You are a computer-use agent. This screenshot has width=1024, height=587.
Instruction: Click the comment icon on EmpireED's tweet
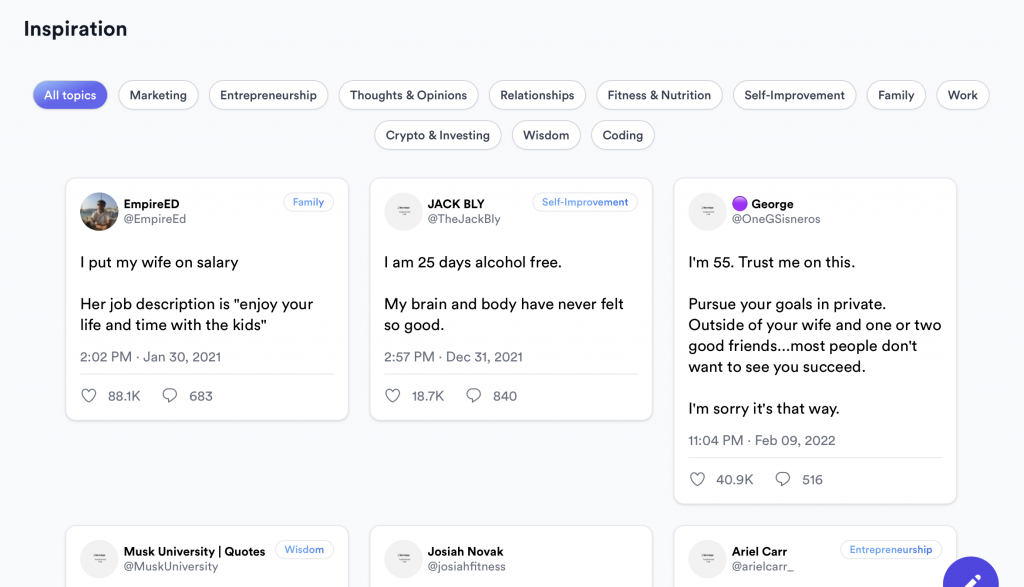[x=170, y=396]
